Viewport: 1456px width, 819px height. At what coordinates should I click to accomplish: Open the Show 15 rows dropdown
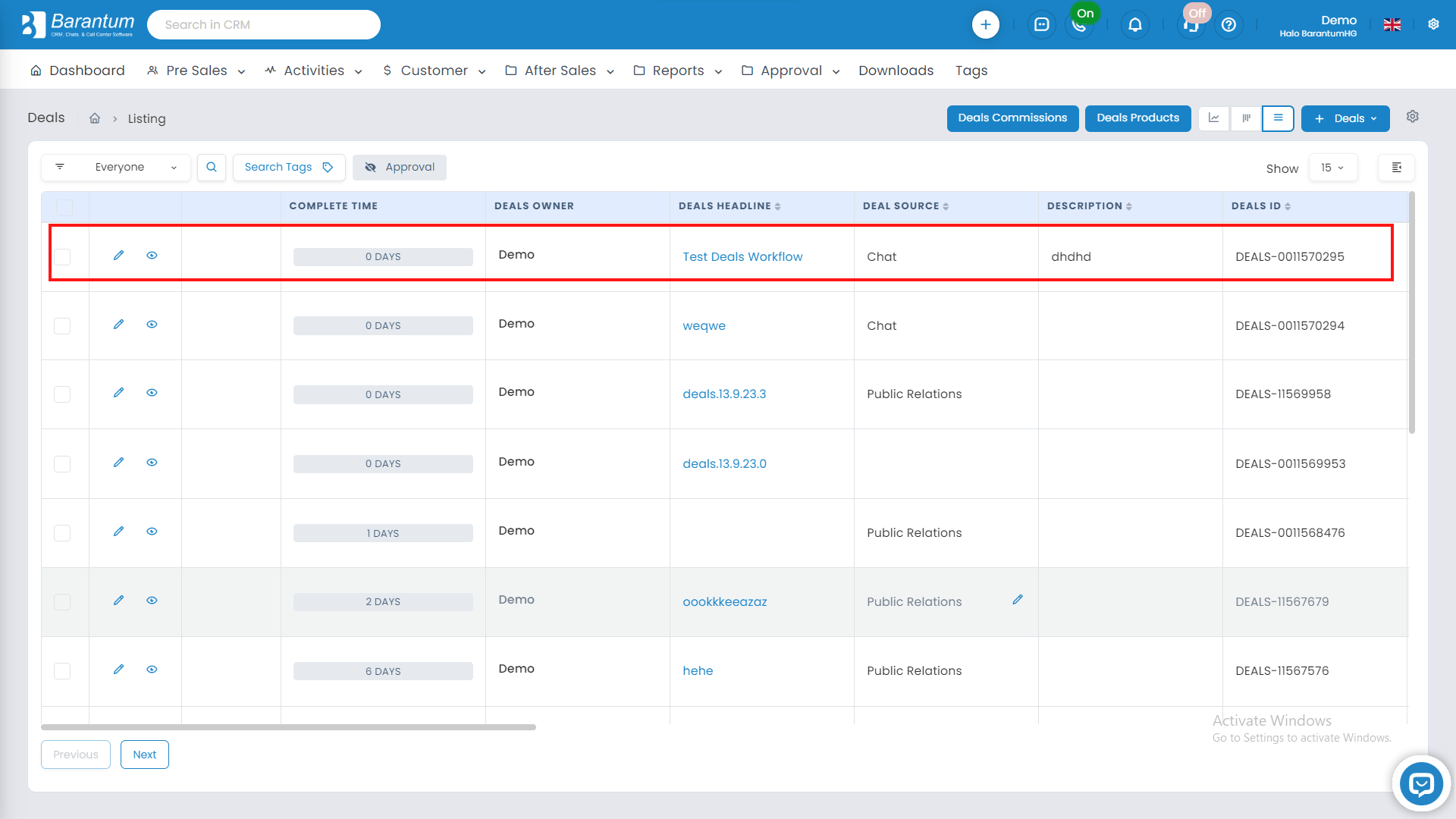pyautogui.click(x=1332, y=168)
